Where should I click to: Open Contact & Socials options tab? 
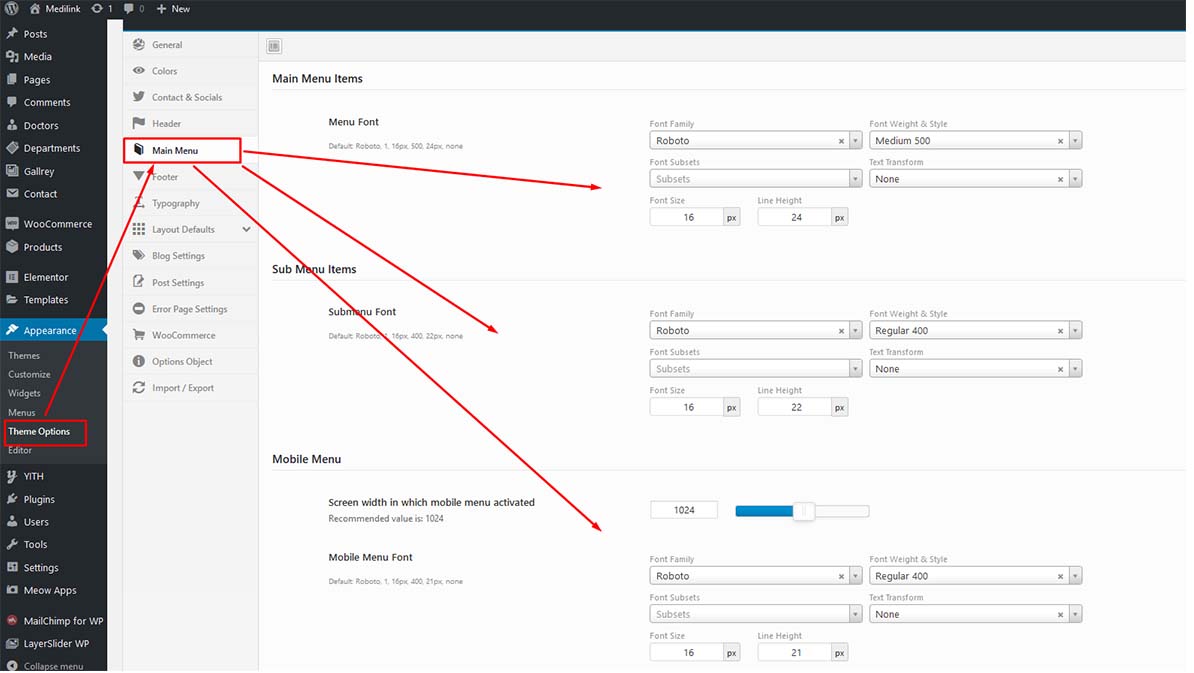(190, 97)
